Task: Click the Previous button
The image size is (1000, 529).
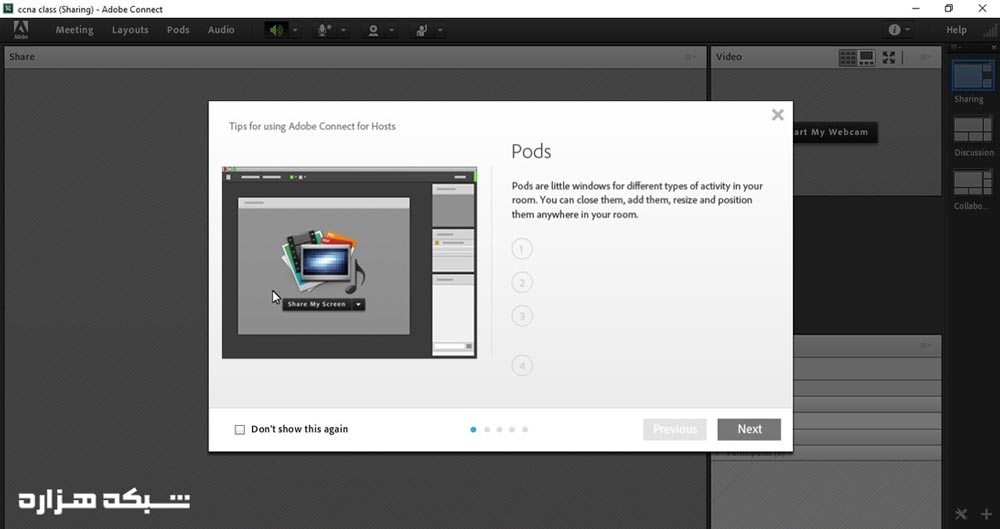Action: 675,429
